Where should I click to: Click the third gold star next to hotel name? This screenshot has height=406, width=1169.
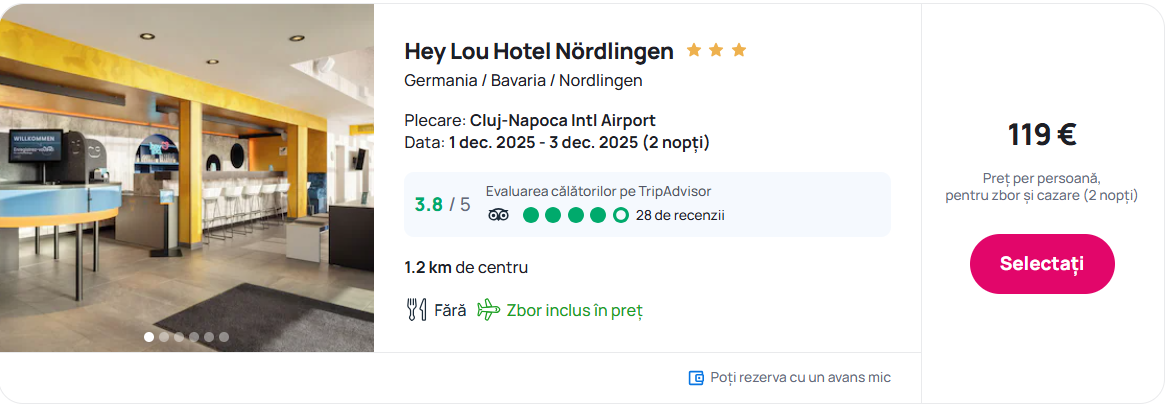[739, 50]
